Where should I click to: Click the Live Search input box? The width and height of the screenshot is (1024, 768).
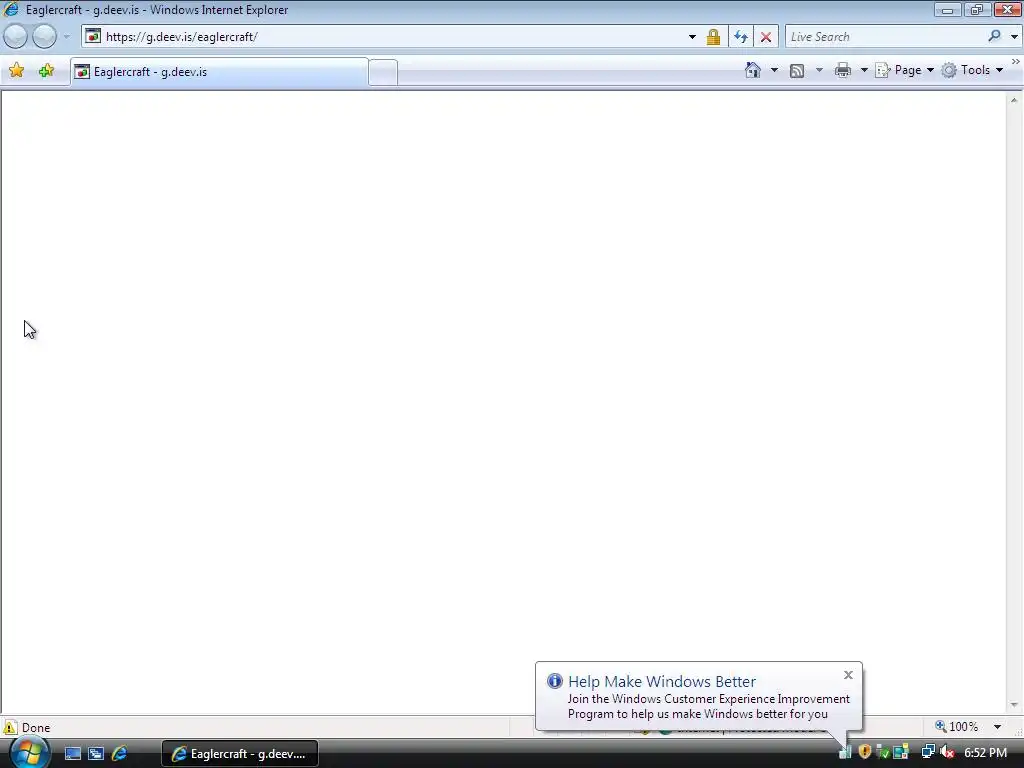pyautogui.click(x=885, y=37)
